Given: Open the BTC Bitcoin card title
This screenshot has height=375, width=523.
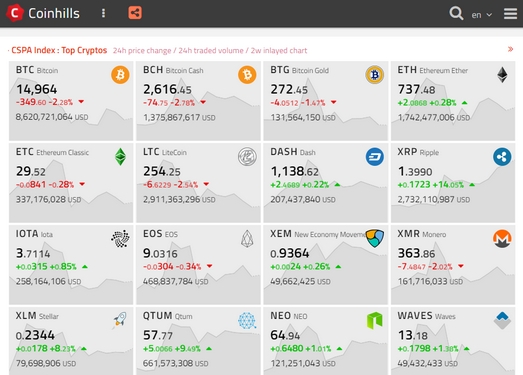Looking at the screenshot, I should coord(37,70).
